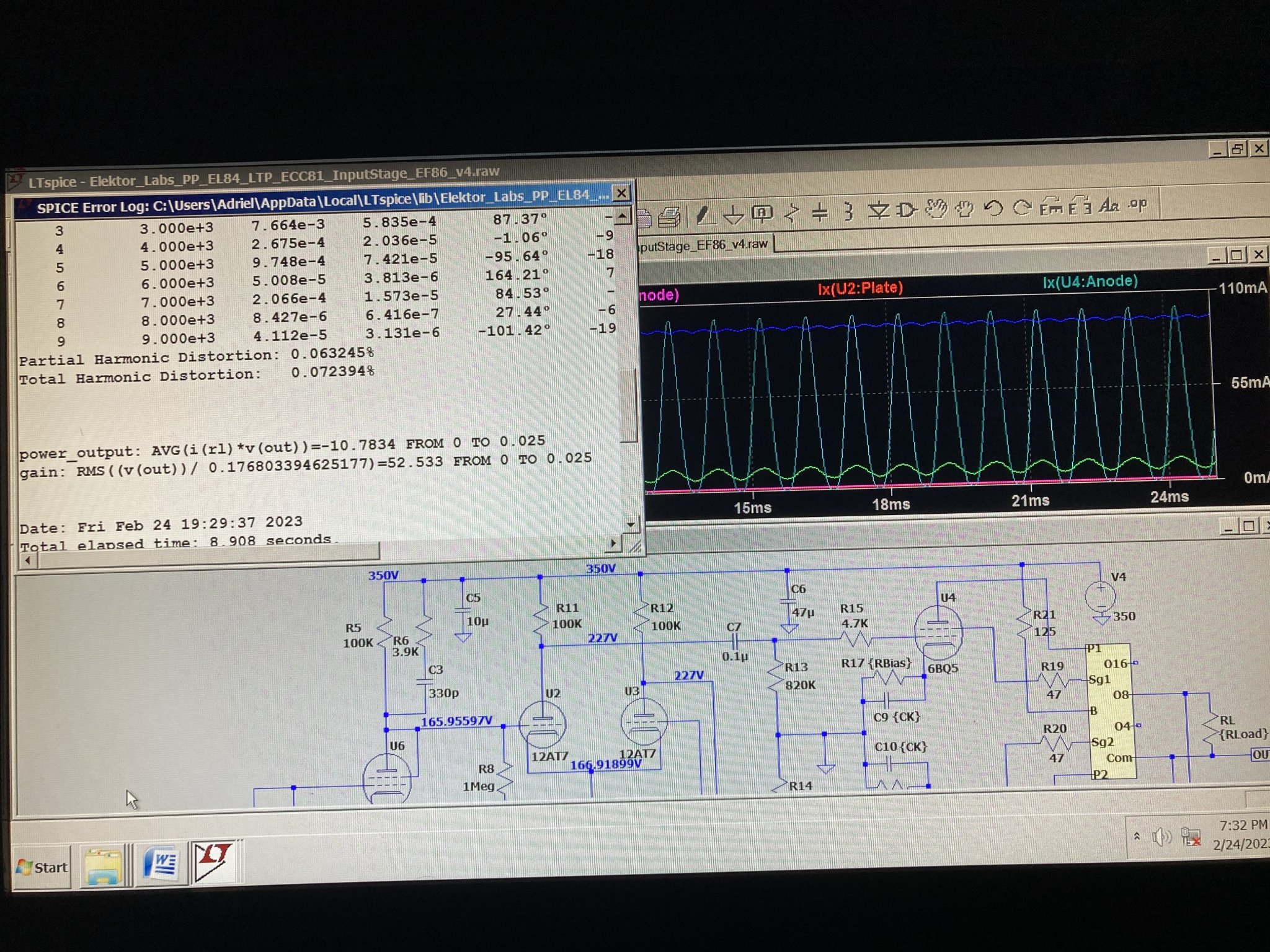Click the 24ms time axis label
Screen dimensions: 1270x952
pos(1170,497)
